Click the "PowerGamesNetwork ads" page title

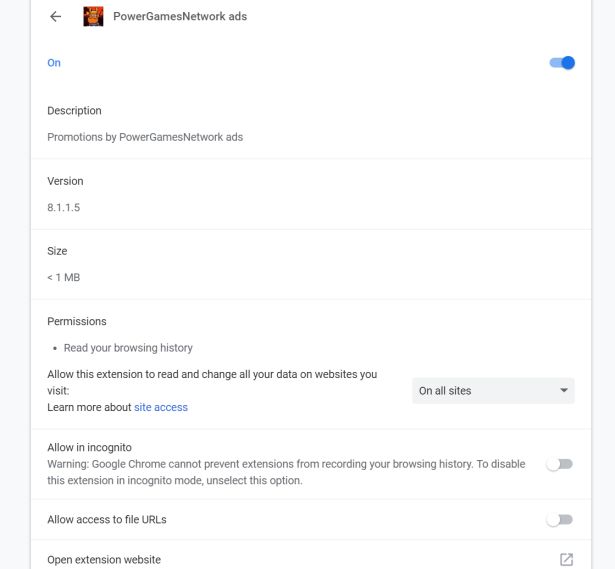point(180,17)
